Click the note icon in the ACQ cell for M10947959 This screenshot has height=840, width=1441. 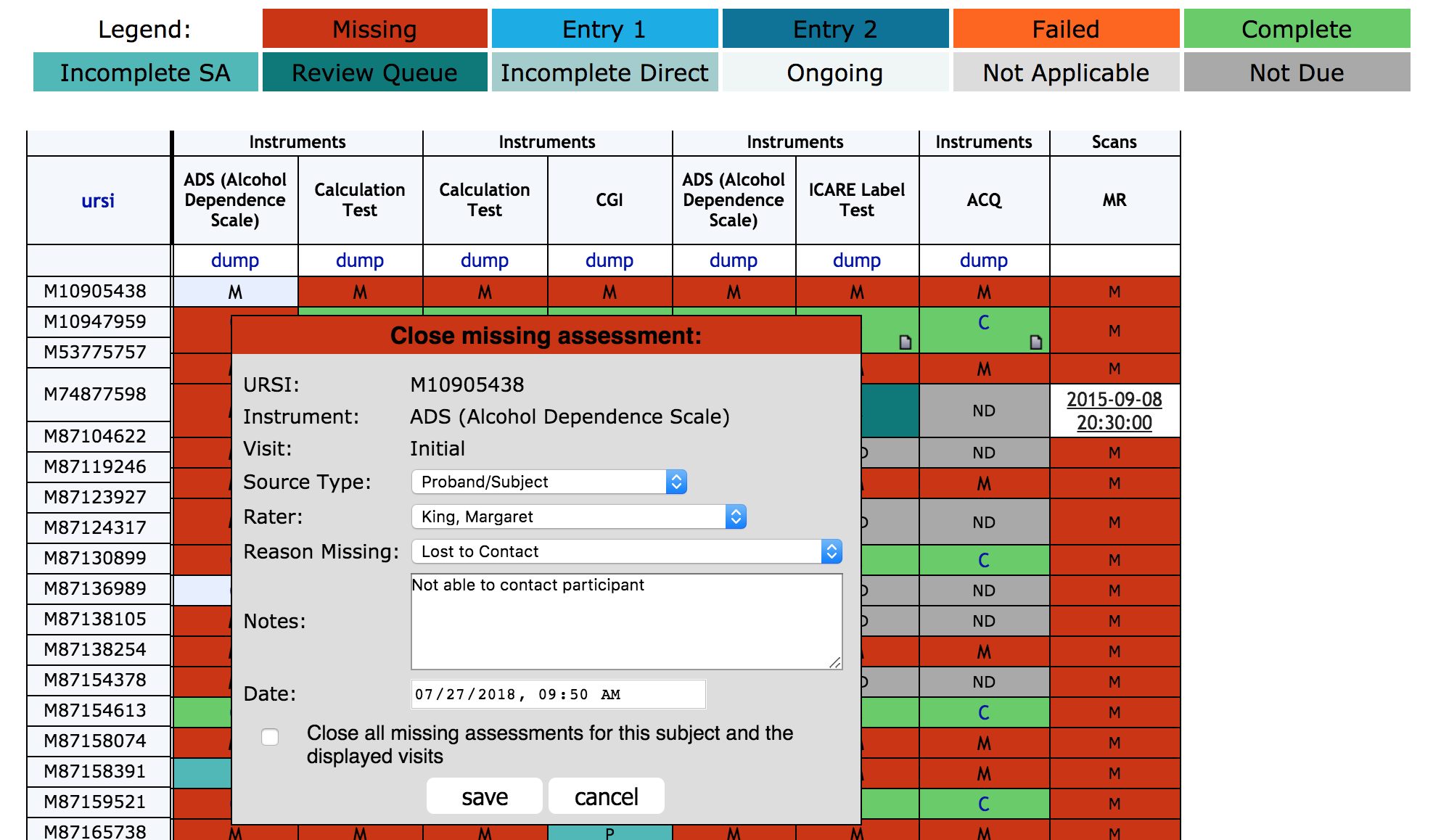pyautogui.click(x=1036, y=342)
